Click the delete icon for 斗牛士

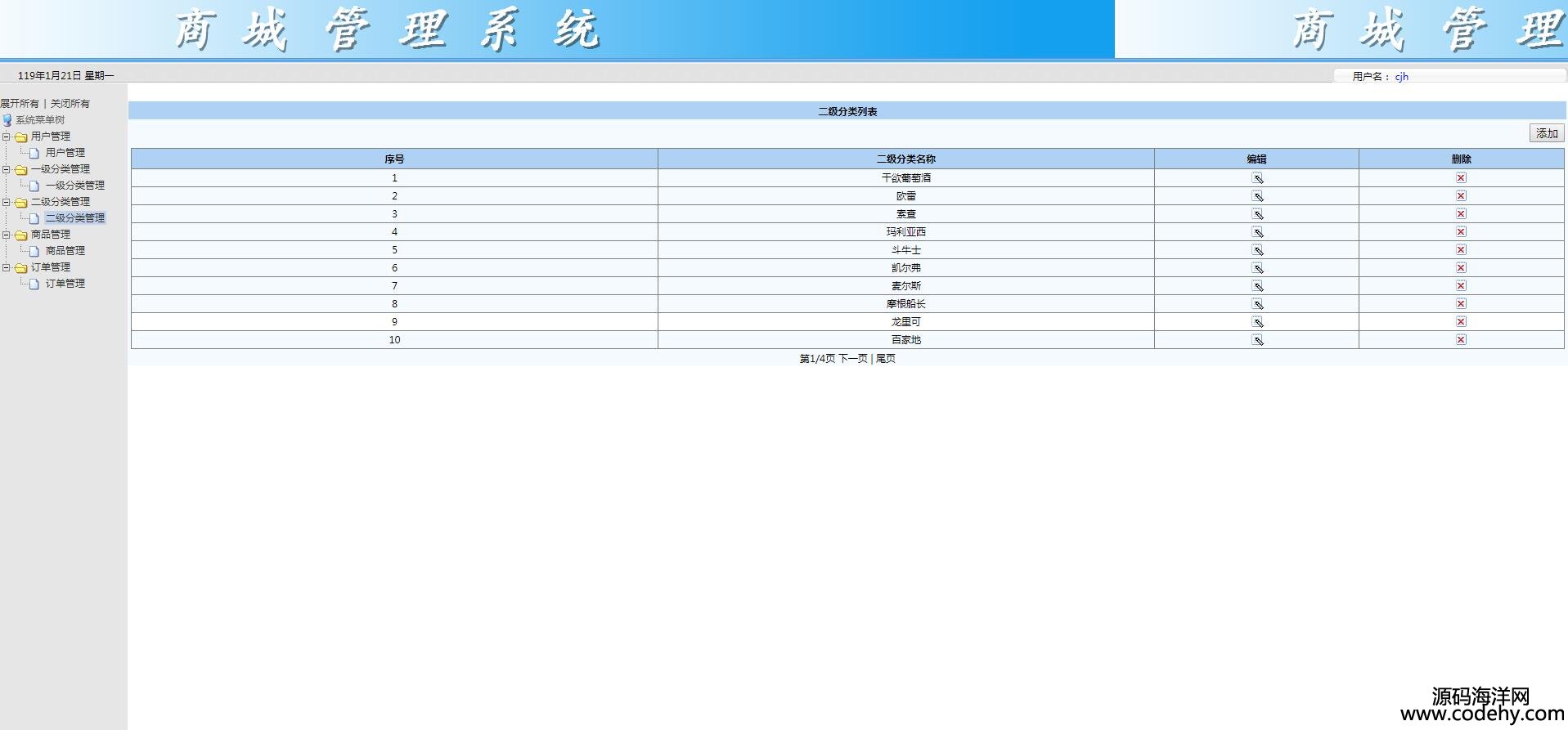(1461, 249)
